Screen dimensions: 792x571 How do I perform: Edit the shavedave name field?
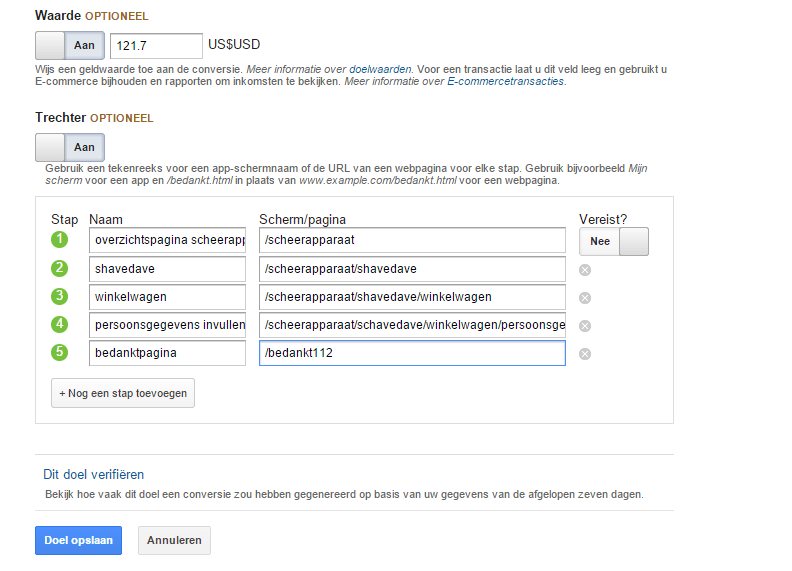pyautogui.click(x=167, y=269)
